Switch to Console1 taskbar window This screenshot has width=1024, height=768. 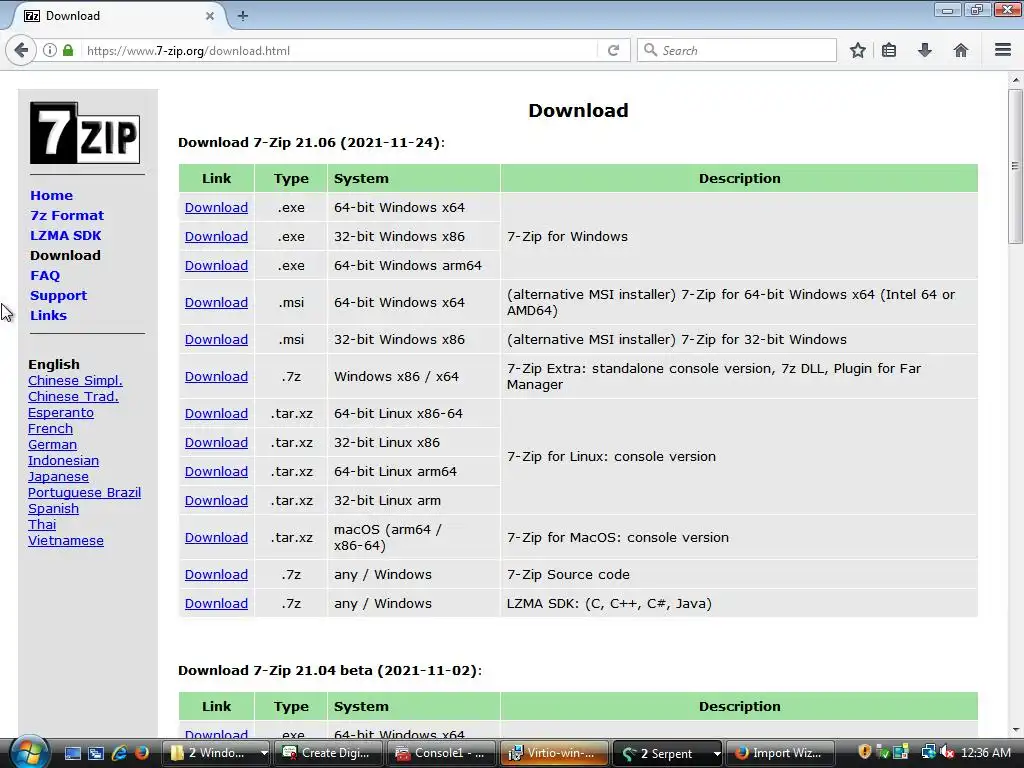(441, 753)
